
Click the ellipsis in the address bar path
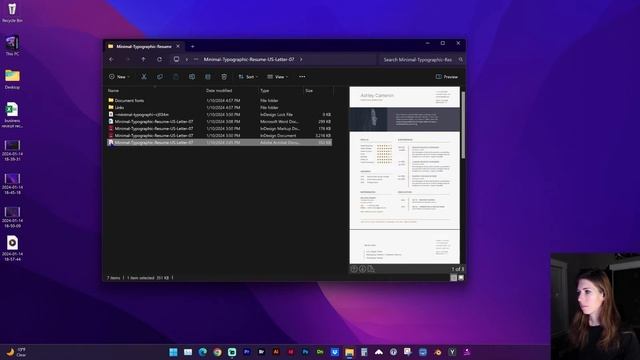pyautogui.click(x=196, y=60)
